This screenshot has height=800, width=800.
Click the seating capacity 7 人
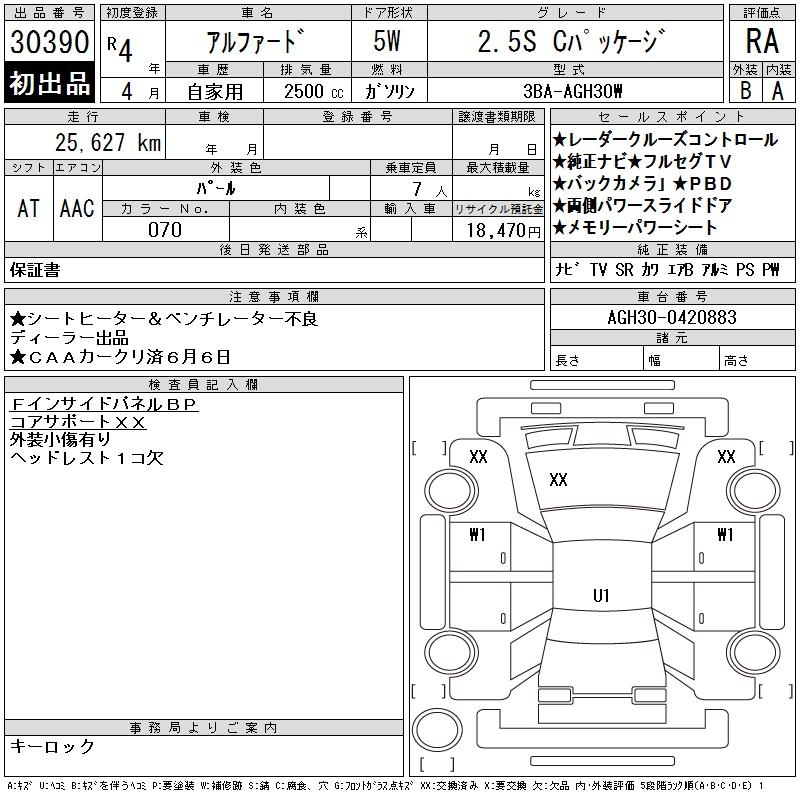[429, 190]
